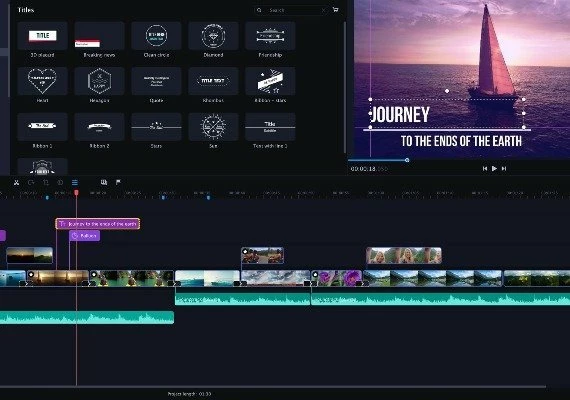570x400 pixels.
Task: Click the effects star icon on purple flower clip
Action: click(315, 275)
